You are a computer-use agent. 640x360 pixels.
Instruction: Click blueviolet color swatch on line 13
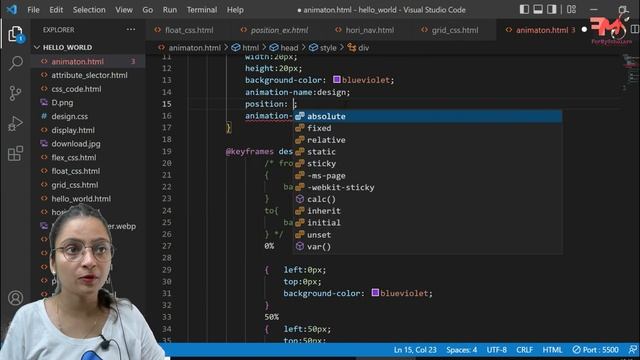pyautogui.click(x=336, y=80)
